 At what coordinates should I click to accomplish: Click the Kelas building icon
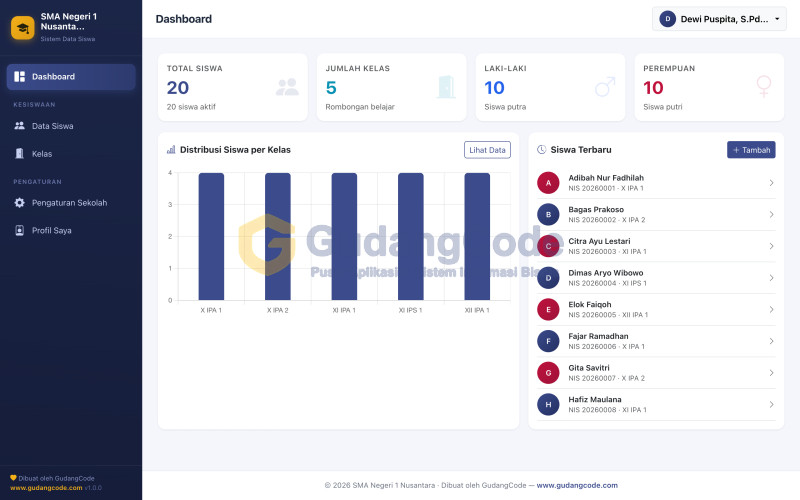(19, 154)
